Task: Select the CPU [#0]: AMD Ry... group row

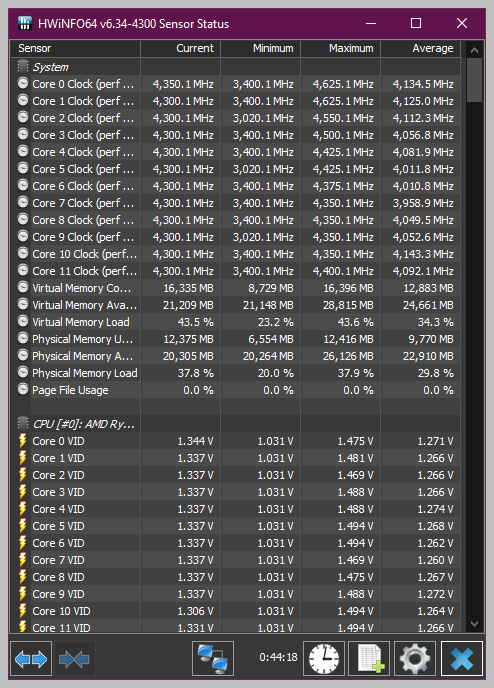Action: pos(236,424)
